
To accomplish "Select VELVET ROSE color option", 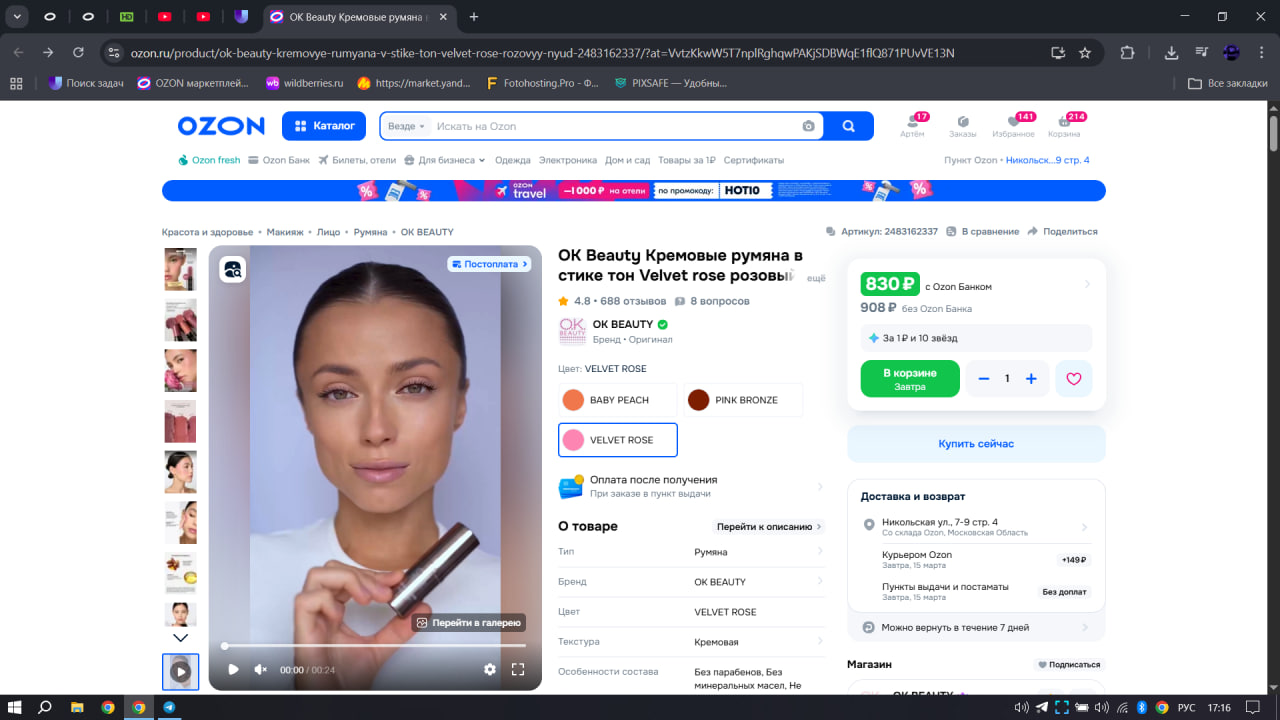I will [617, 440].
